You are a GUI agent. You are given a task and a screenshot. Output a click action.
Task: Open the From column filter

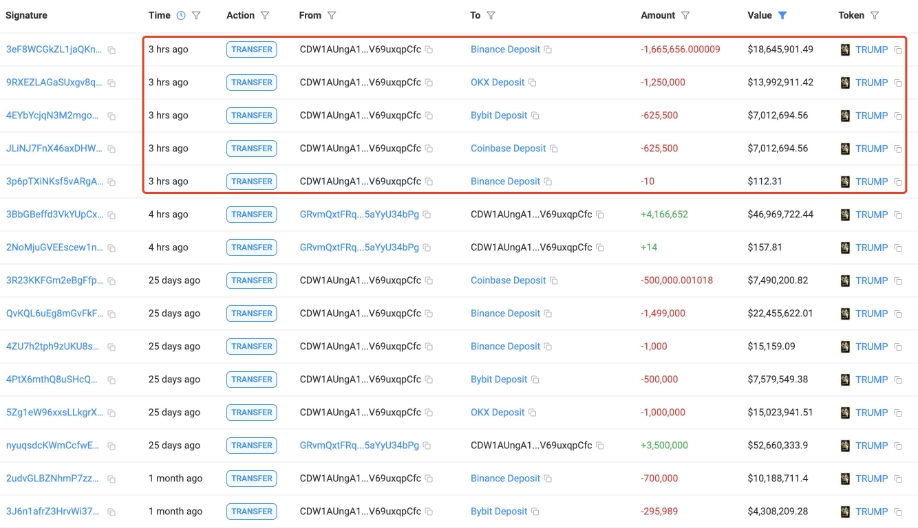331,15
